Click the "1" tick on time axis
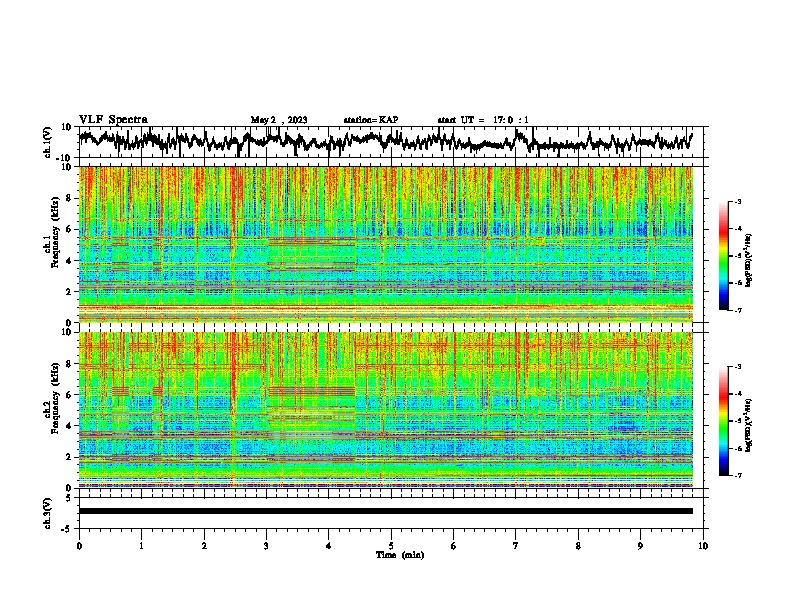This screenshot has width=792, height=612. point(141,546)
